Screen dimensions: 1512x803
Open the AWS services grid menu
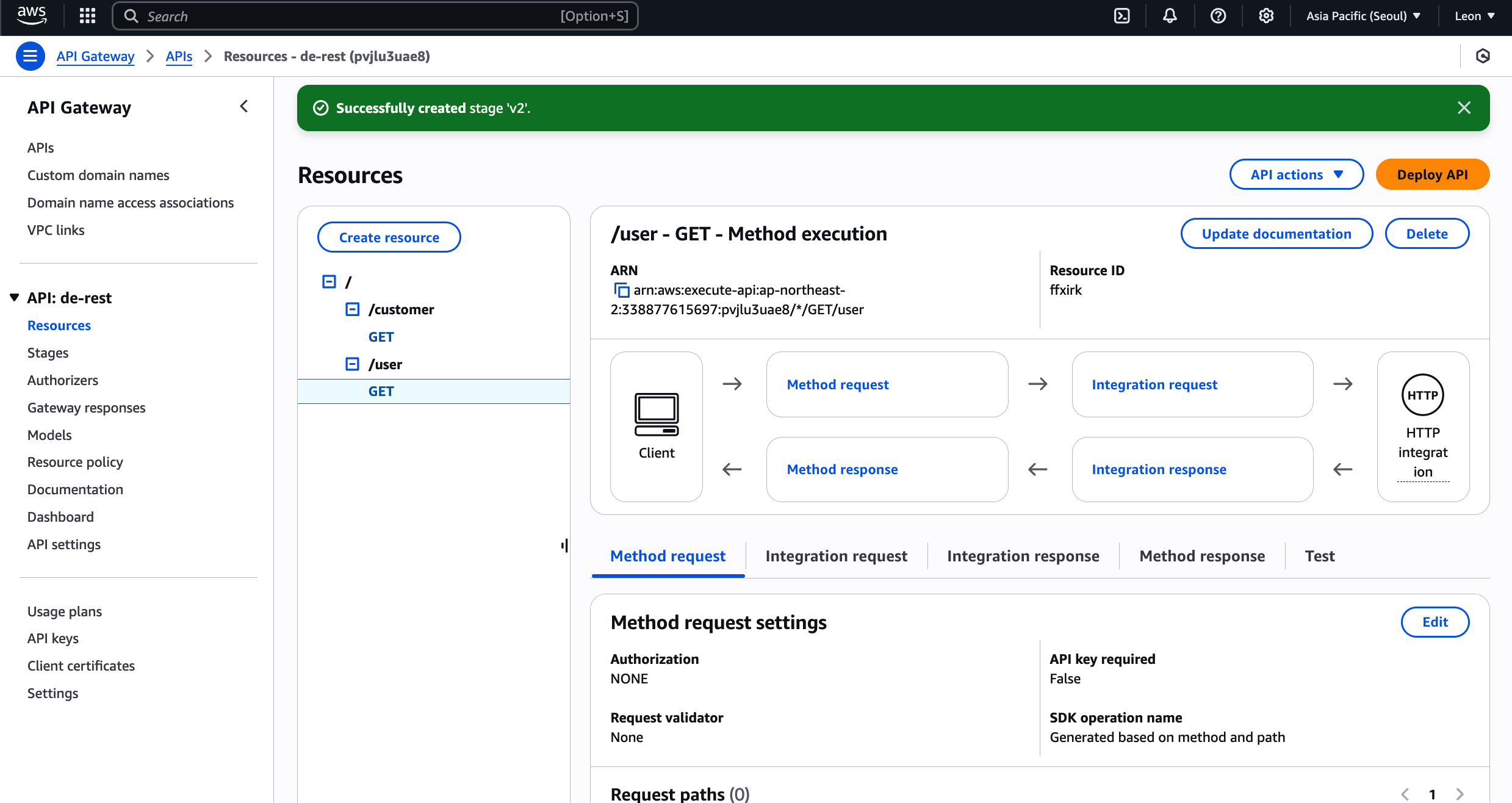click(x=87, y=16)
